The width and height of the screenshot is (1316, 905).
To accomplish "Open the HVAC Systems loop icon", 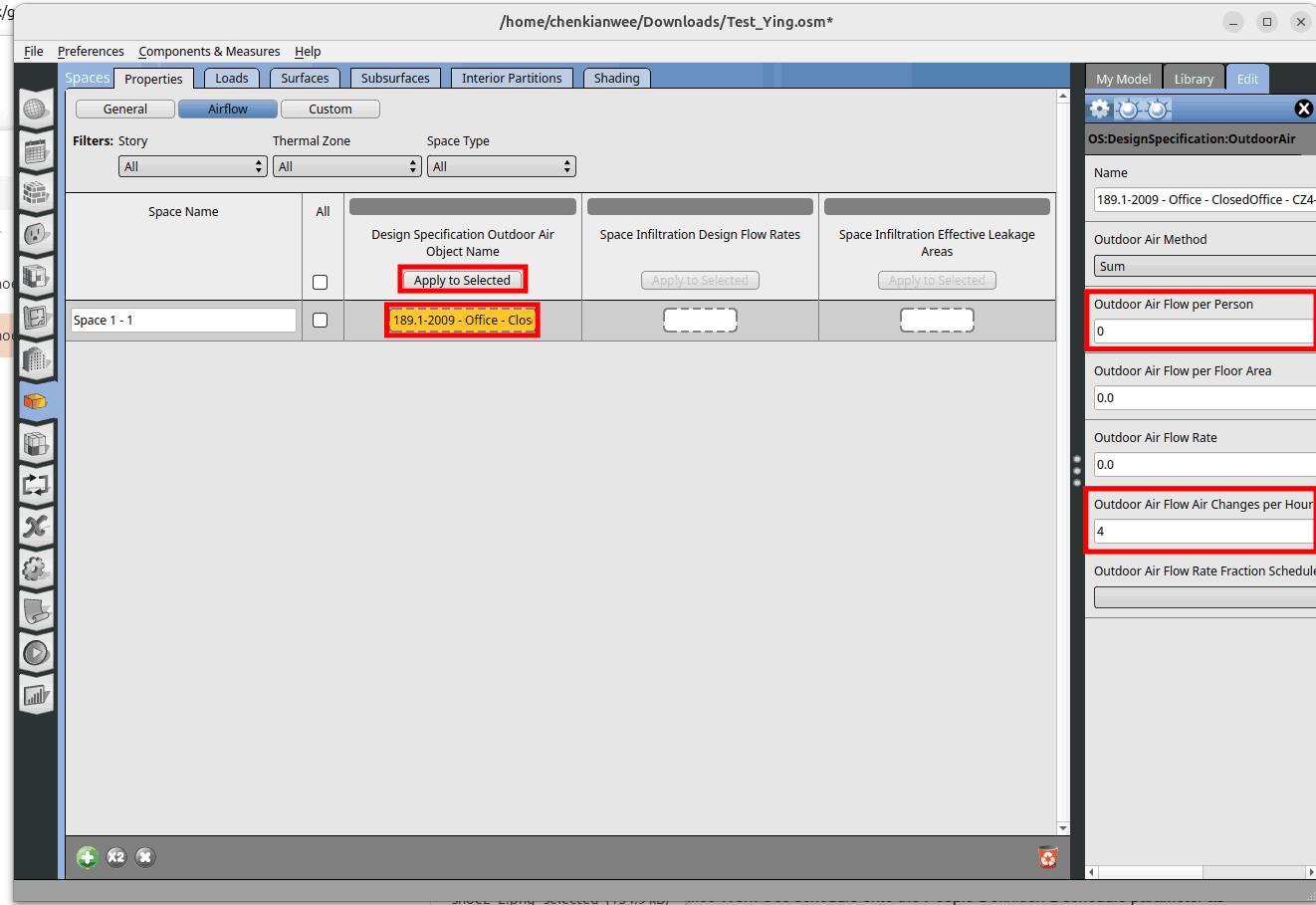I will pos(36,486).
